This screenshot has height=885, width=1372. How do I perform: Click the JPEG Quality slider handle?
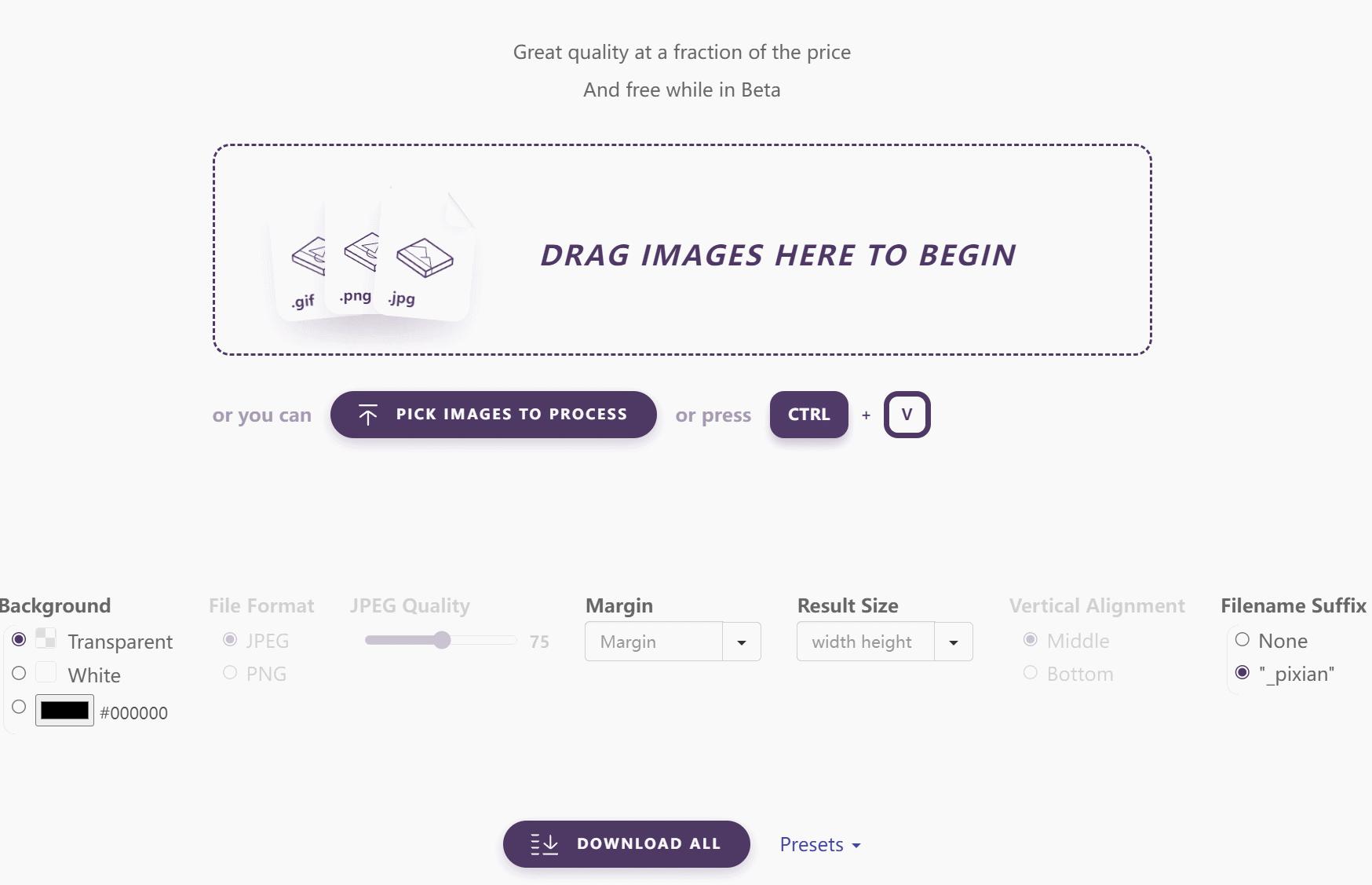[442, 640]
